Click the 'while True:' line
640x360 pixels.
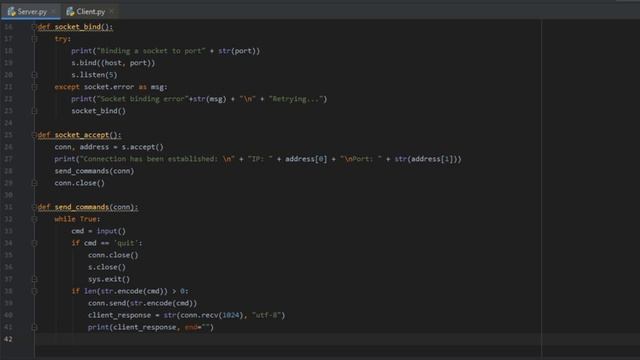[x=77, y=219]
